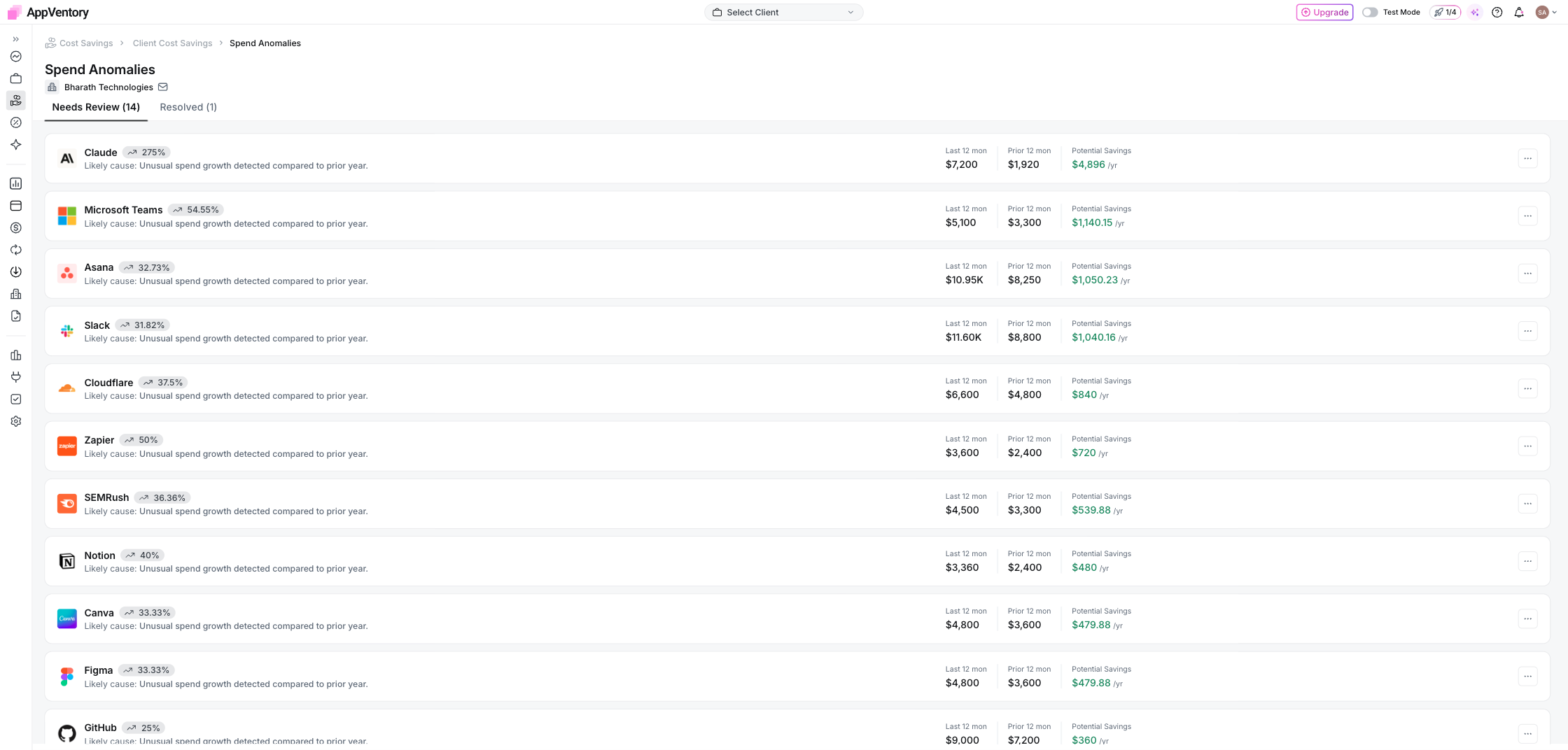Open the Select Client dropdown
This screenshot has width=1568, height=750.
coord(783,13)
